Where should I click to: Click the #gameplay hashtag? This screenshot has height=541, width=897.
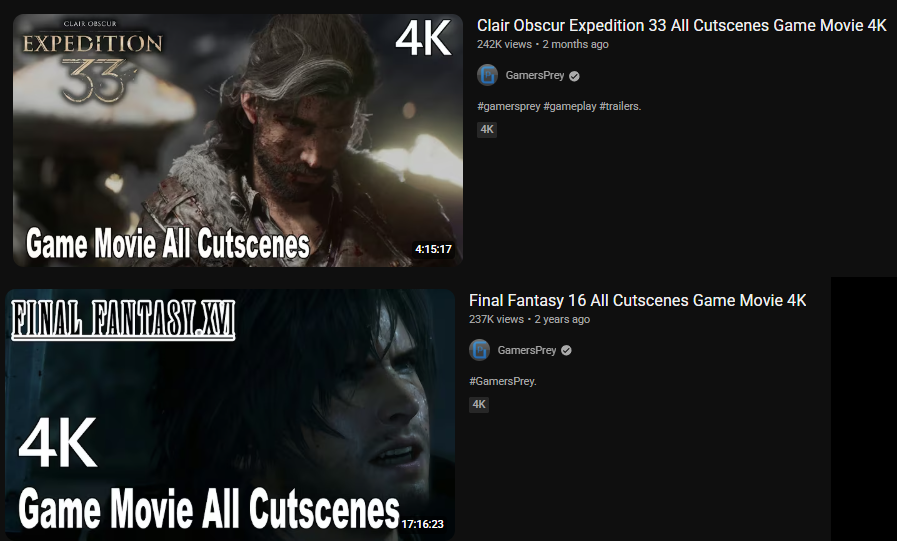click(x=570, y=106)
